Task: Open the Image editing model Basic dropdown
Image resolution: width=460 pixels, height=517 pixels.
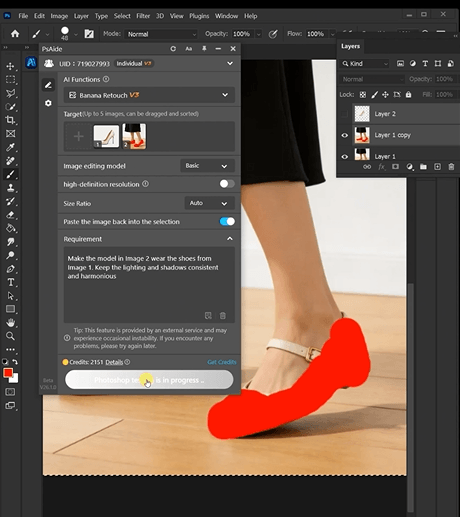Action: point(207,166)
